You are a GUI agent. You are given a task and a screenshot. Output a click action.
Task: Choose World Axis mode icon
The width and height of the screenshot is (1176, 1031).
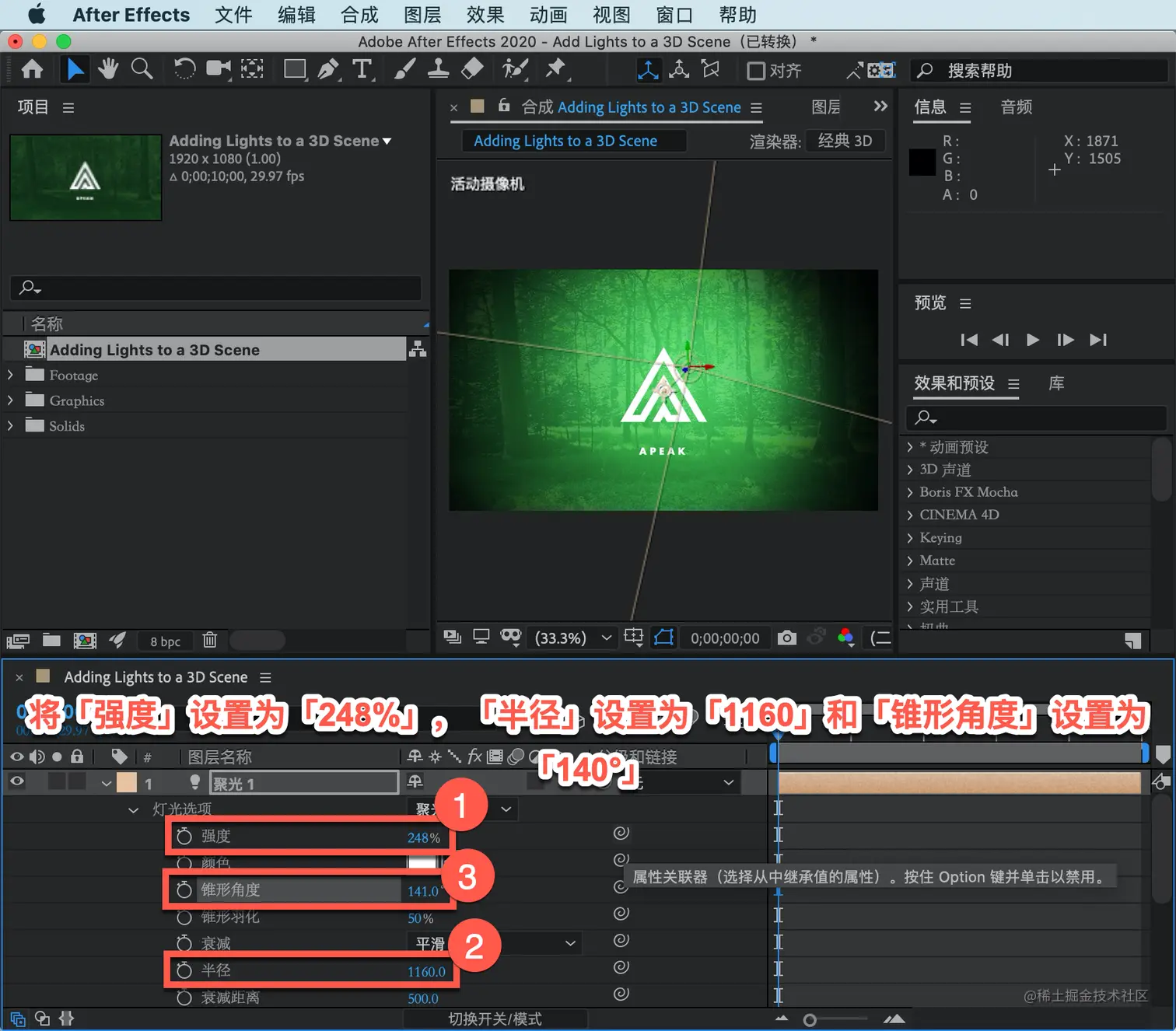point(679,70)
